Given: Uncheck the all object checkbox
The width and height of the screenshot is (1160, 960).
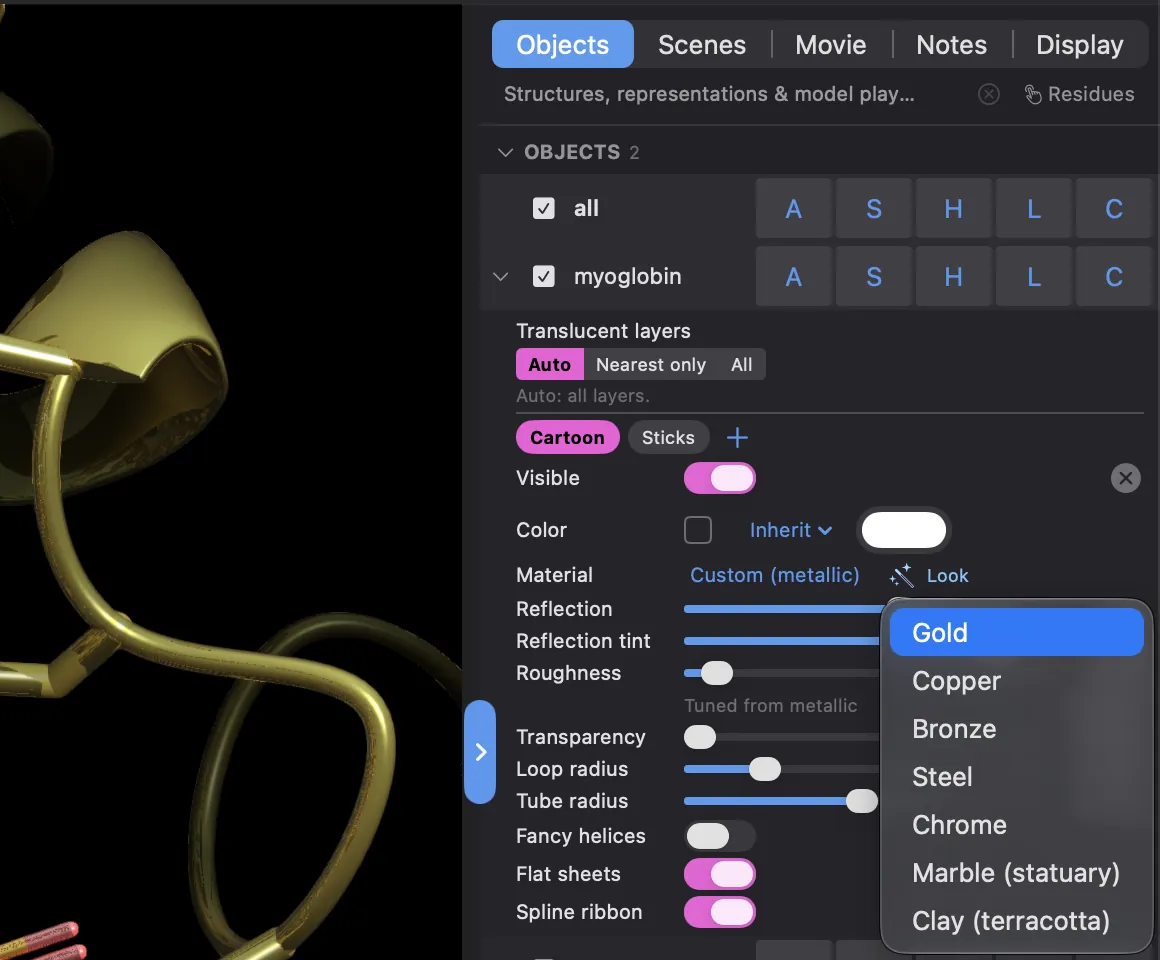Looking at the screenshot, I should coord(544,209).
